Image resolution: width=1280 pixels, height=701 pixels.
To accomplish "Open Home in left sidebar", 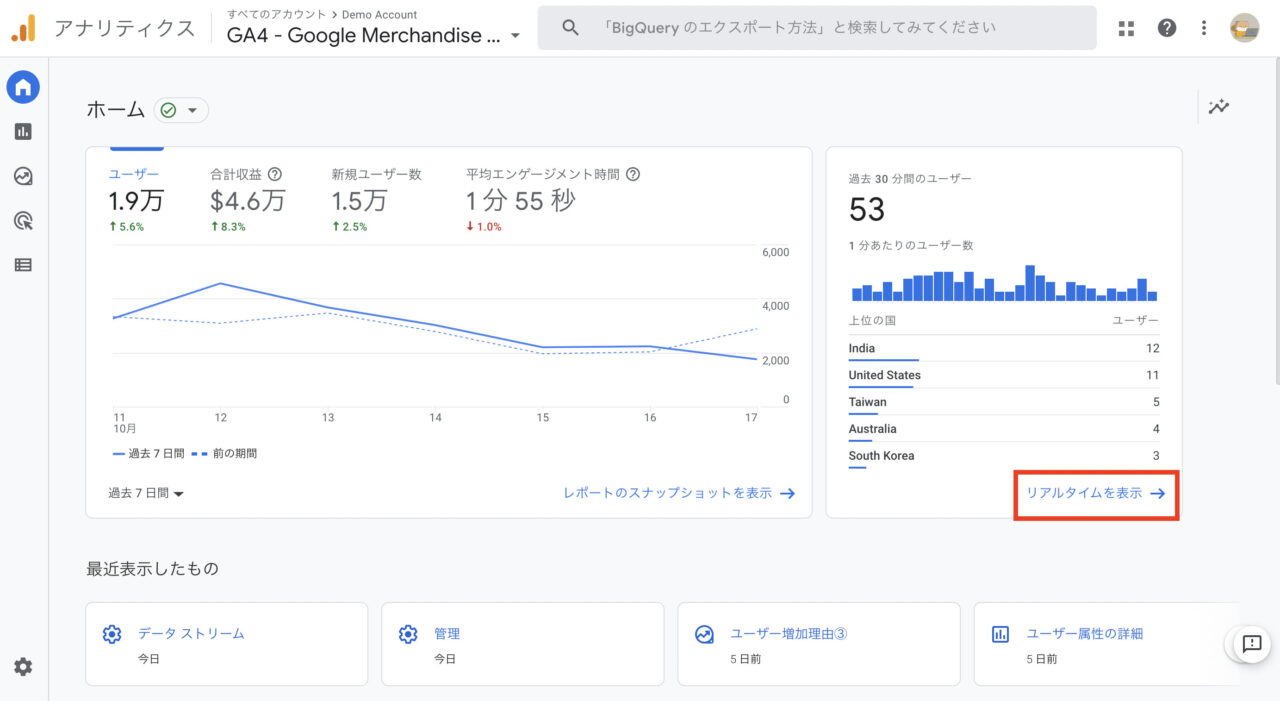I will coord(23,87).
